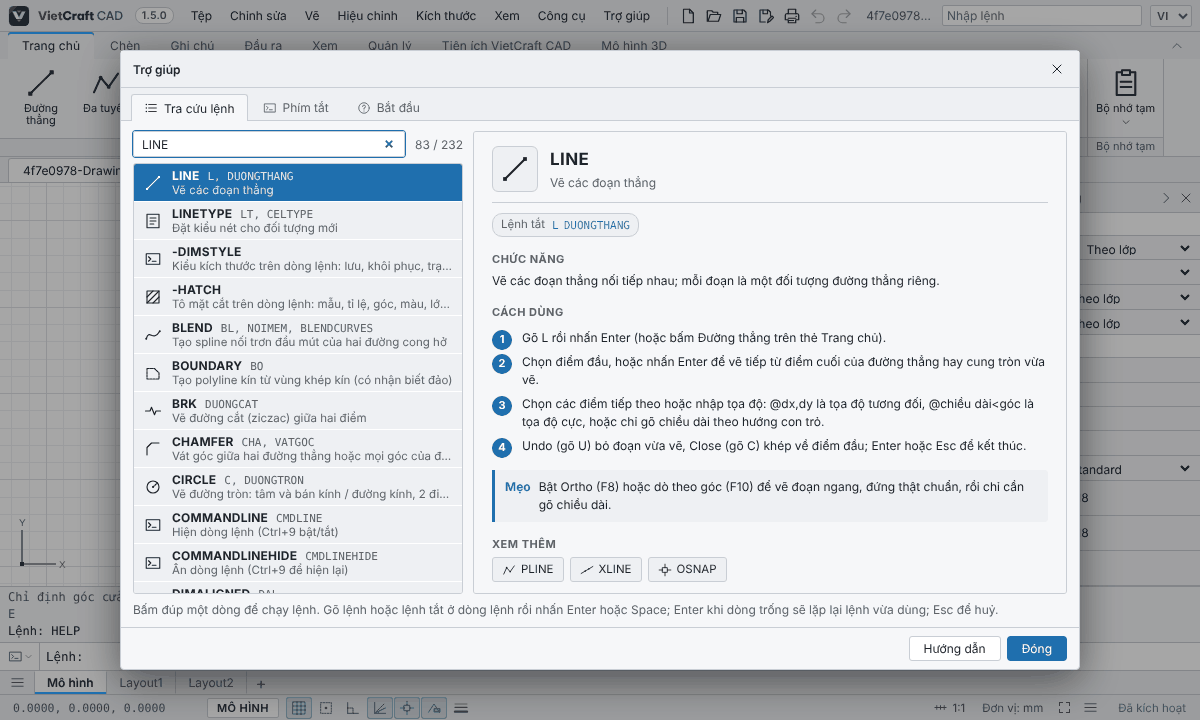Select the CIRCLE command row
This screenshot has width=1200, height=720.
[x=298, y=487]
